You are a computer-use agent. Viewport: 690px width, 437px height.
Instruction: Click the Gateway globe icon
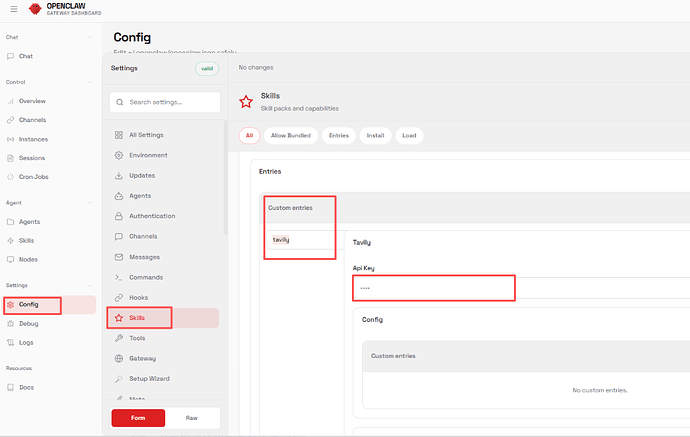(119, 358)
